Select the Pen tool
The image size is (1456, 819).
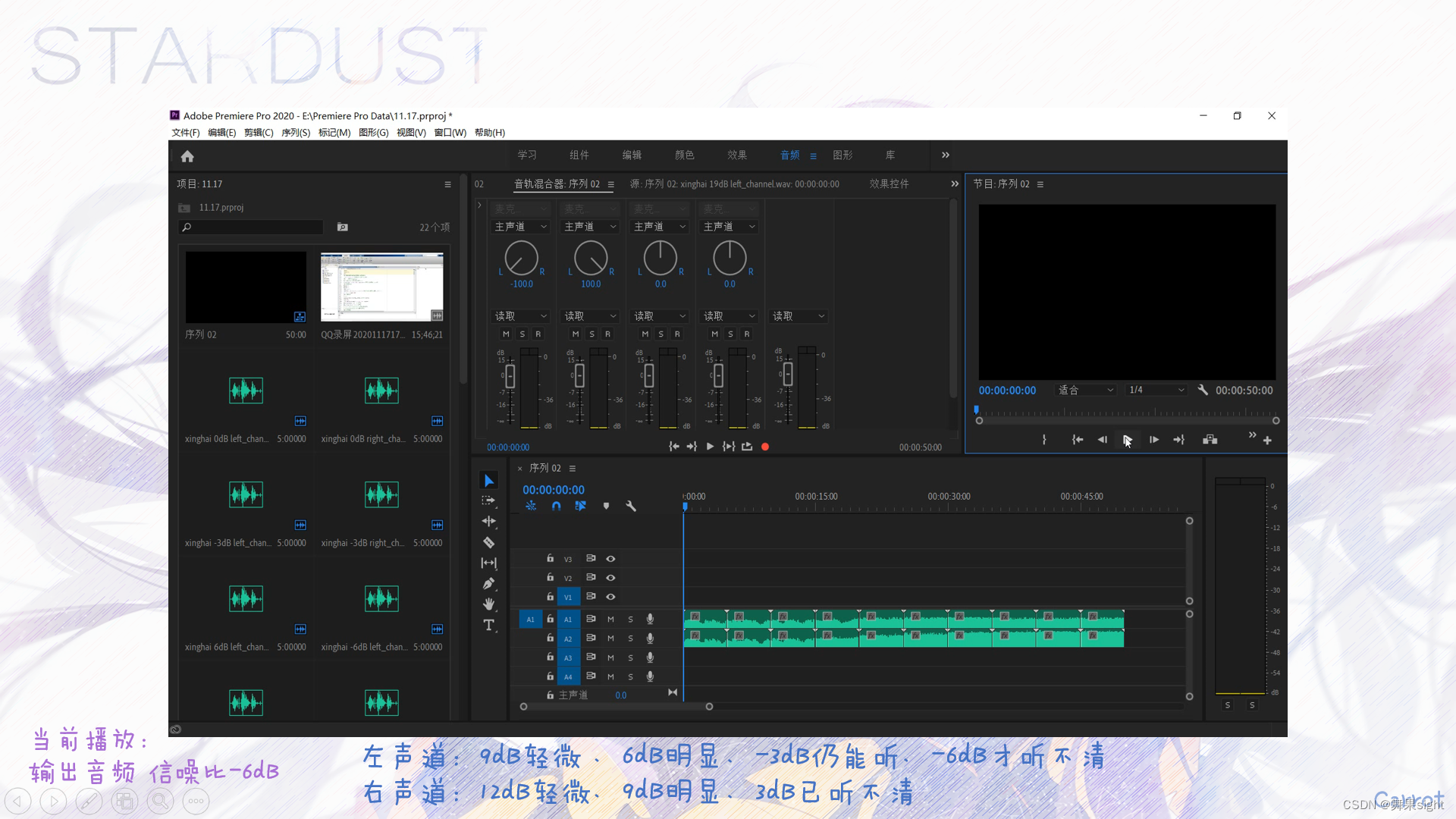coord(489,584)
